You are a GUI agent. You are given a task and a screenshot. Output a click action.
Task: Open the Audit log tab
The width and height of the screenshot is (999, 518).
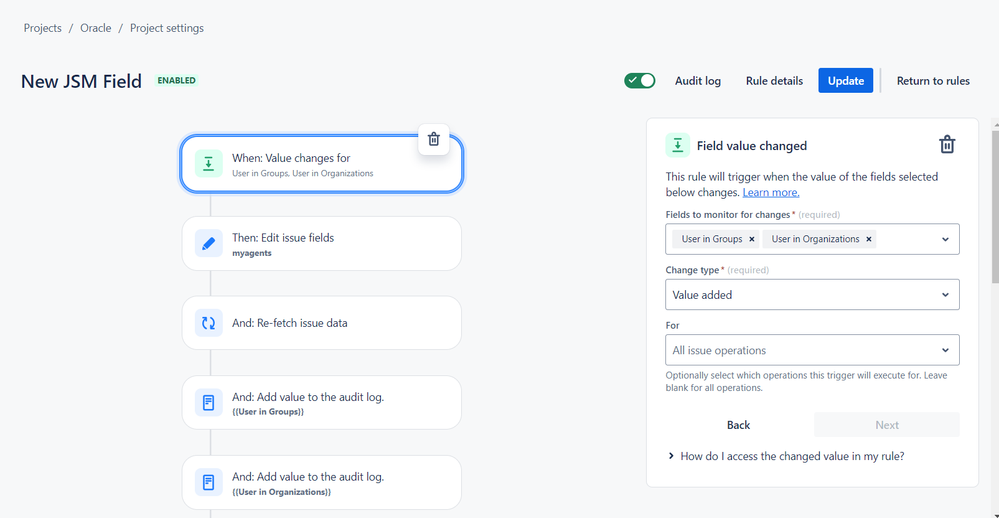pos(698,81)
